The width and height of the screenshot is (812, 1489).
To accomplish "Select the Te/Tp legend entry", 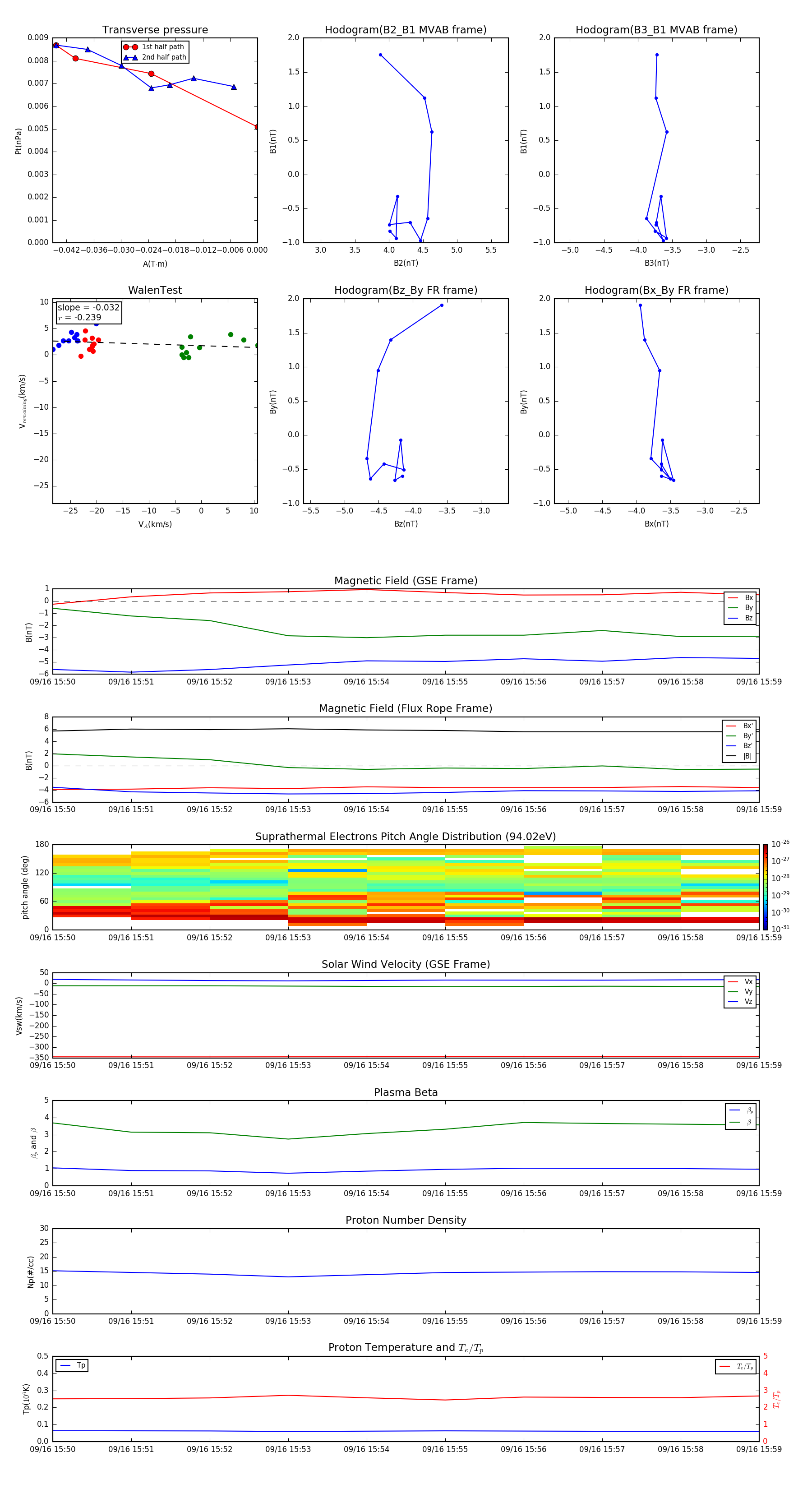I will (736, 1366).
